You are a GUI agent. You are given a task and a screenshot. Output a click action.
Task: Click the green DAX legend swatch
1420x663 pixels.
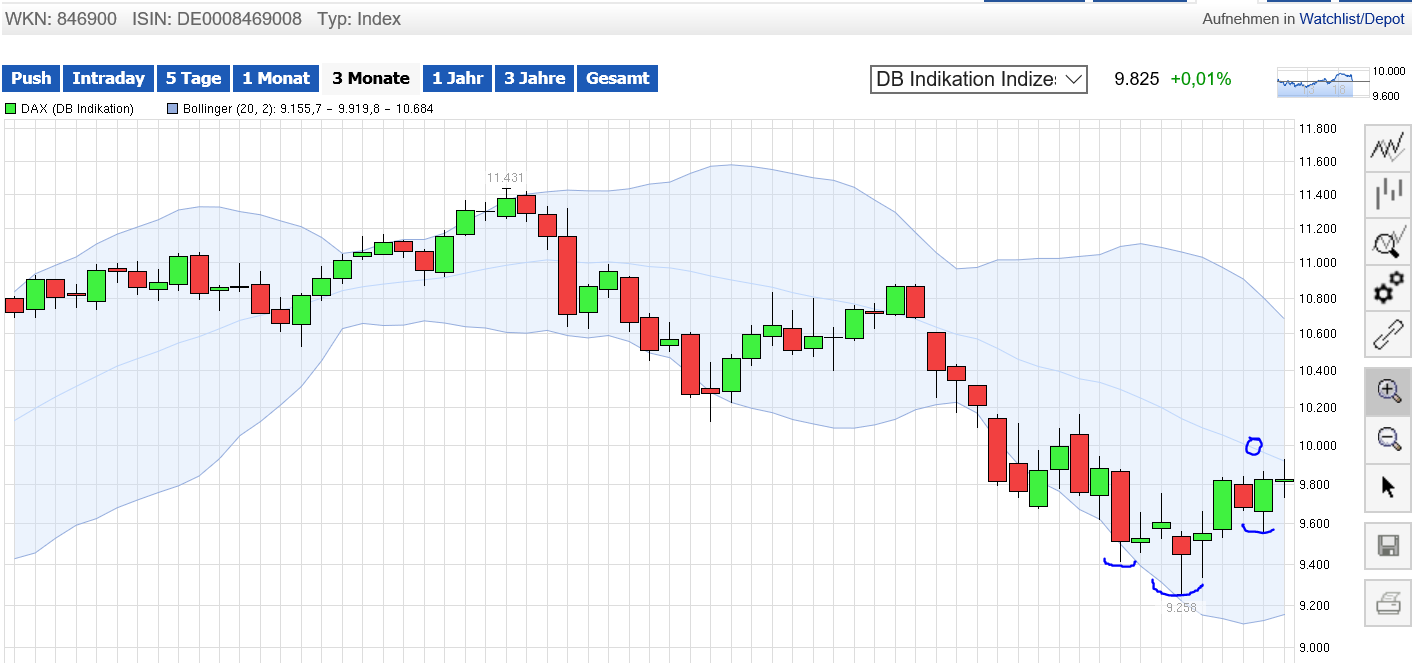10,108
